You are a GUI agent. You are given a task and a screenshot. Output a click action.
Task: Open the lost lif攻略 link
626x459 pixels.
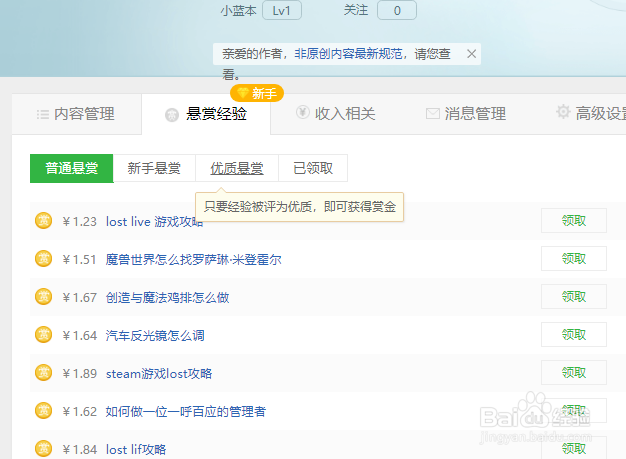tap(136, 450)
